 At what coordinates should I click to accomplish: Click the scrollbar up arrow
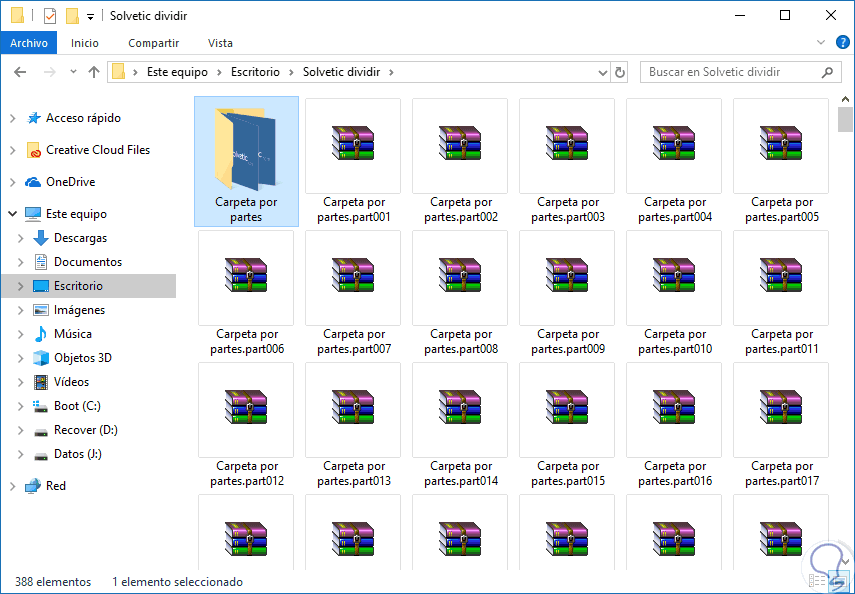tap(845, 100)
